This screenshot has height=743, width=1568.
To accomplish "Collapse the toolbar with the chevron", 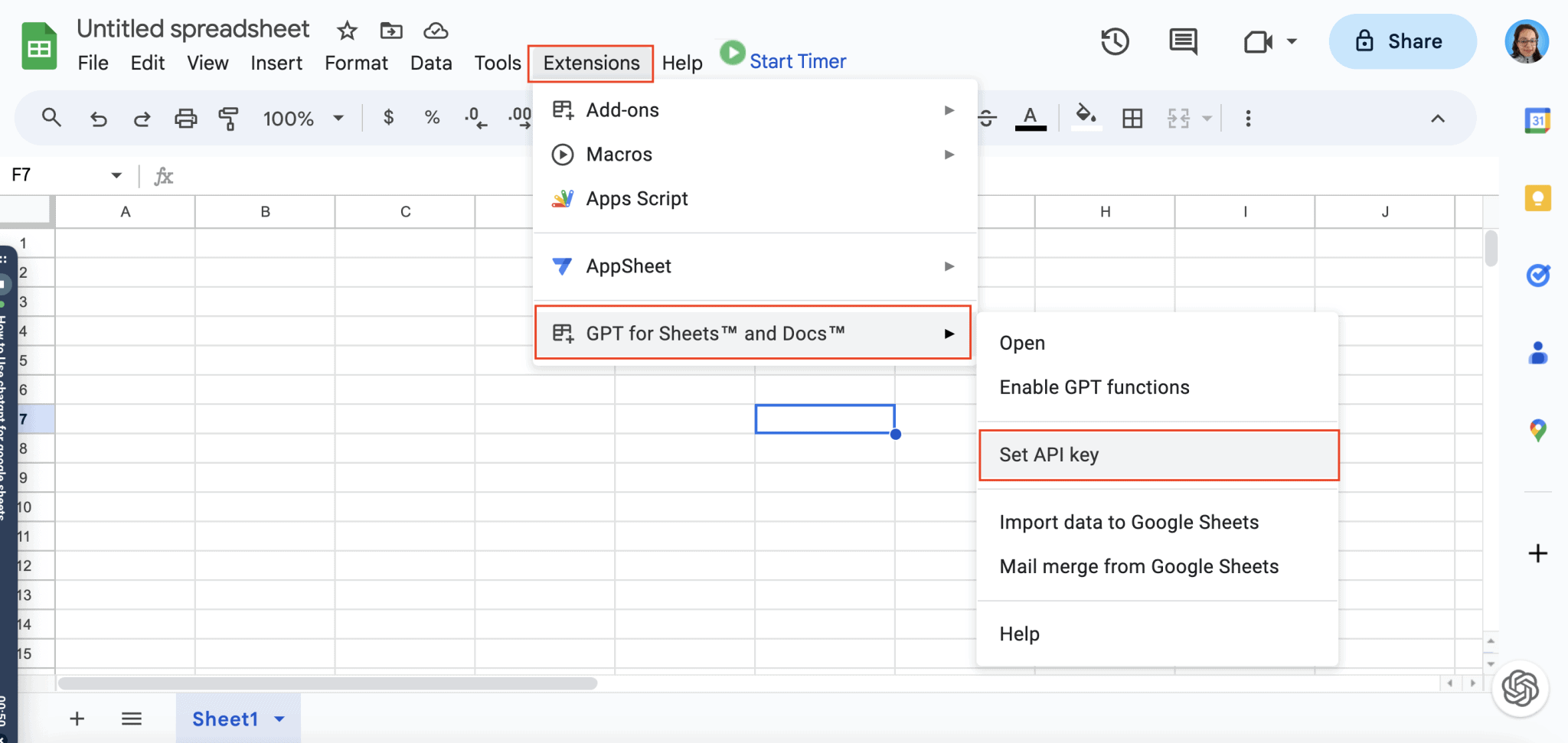I will pos(1437,118).
